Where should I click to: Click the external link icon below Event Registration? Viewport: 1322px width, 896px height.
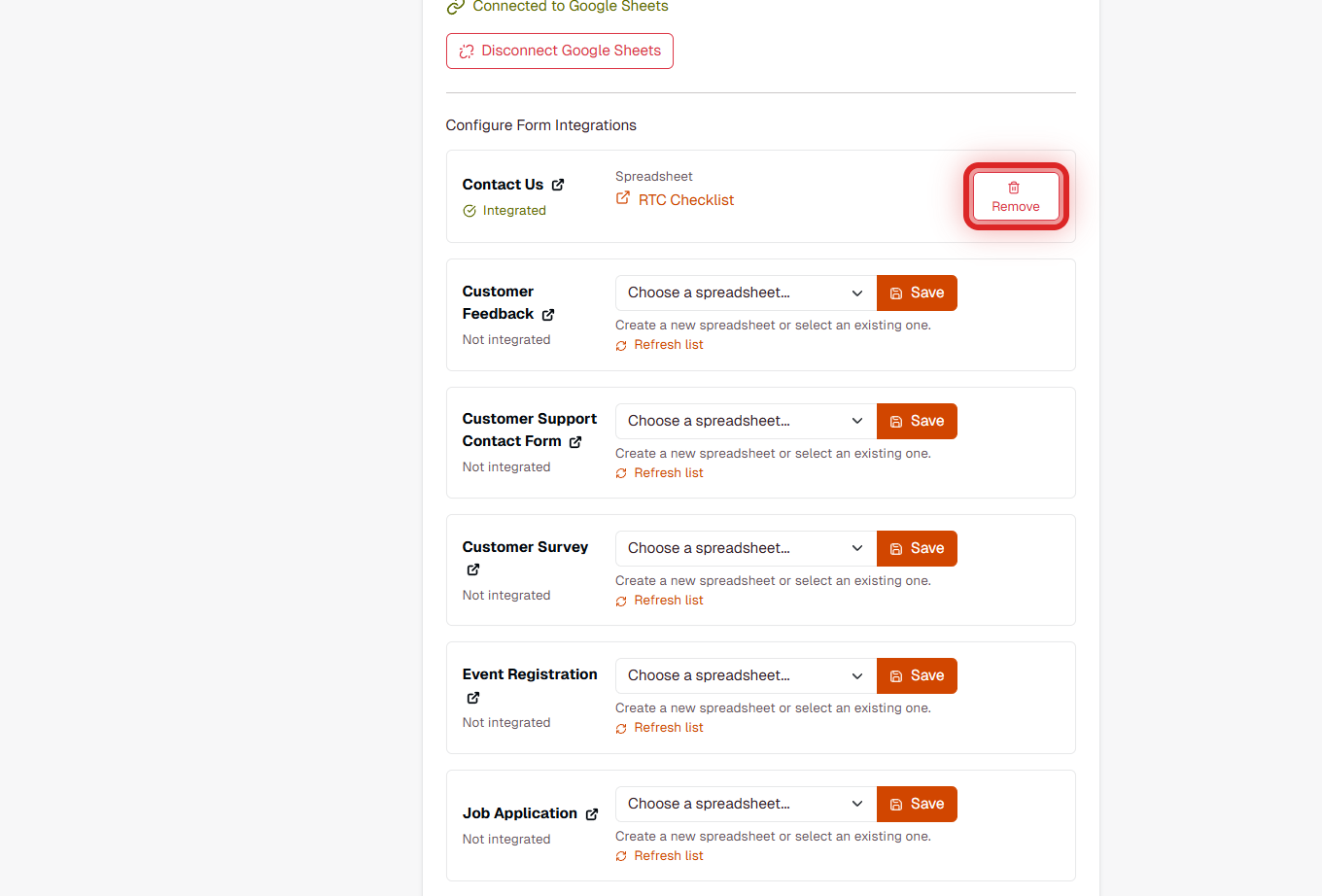[x=472, y=698]
